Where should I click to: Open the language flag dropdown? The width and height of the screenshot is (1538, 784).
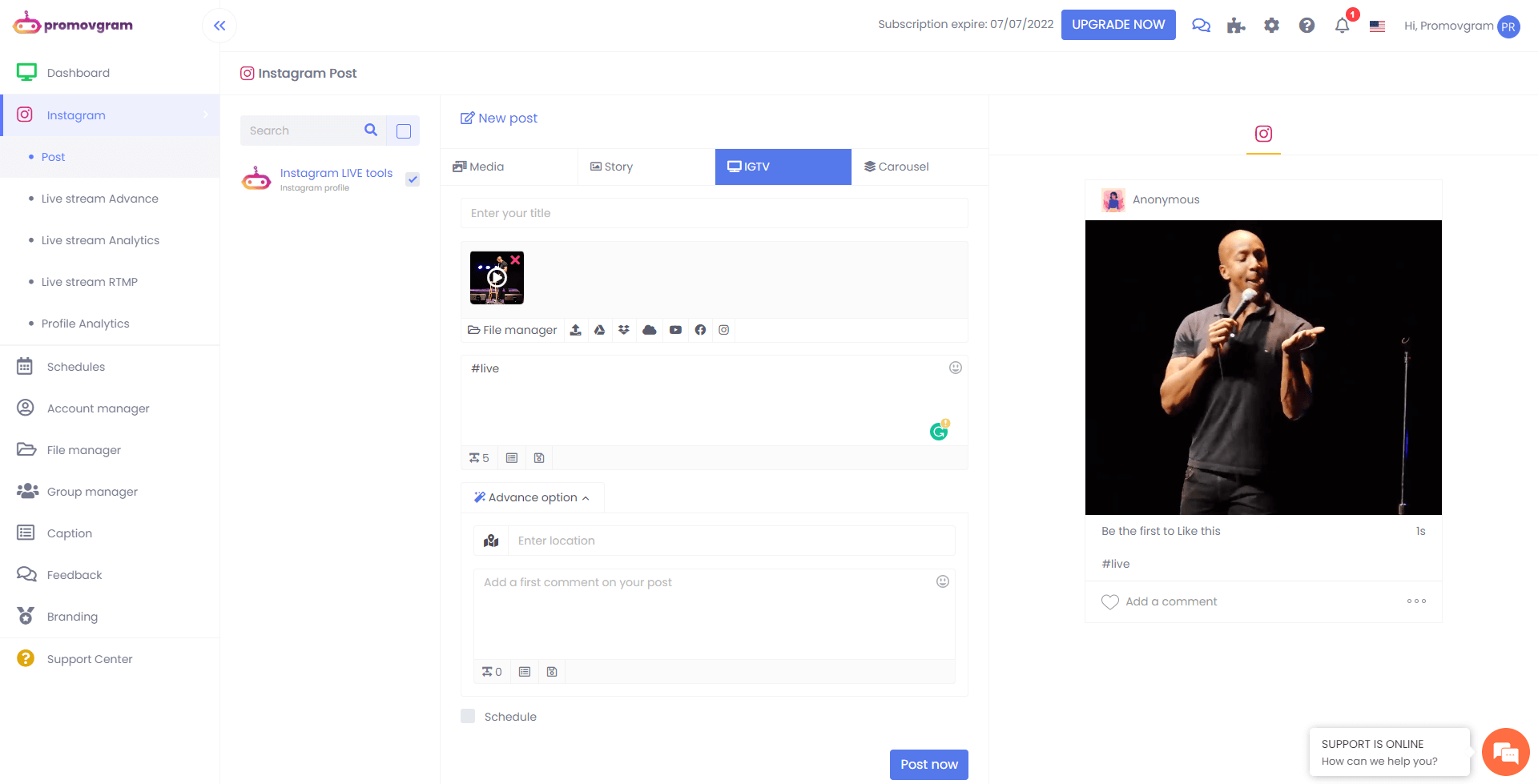[1377, 26]
